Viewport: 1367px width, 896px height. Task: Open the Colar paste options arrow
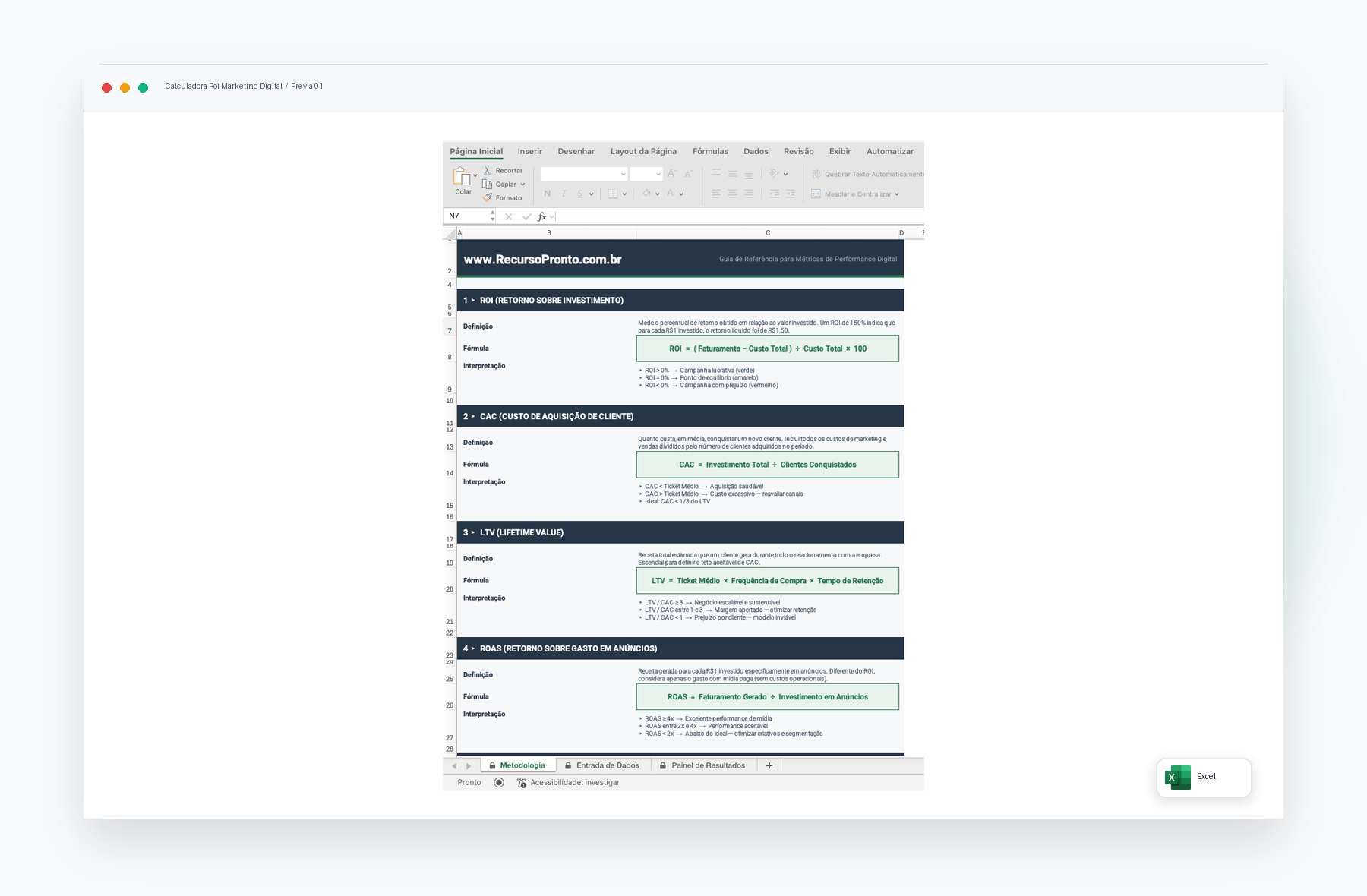coord(475,176)
